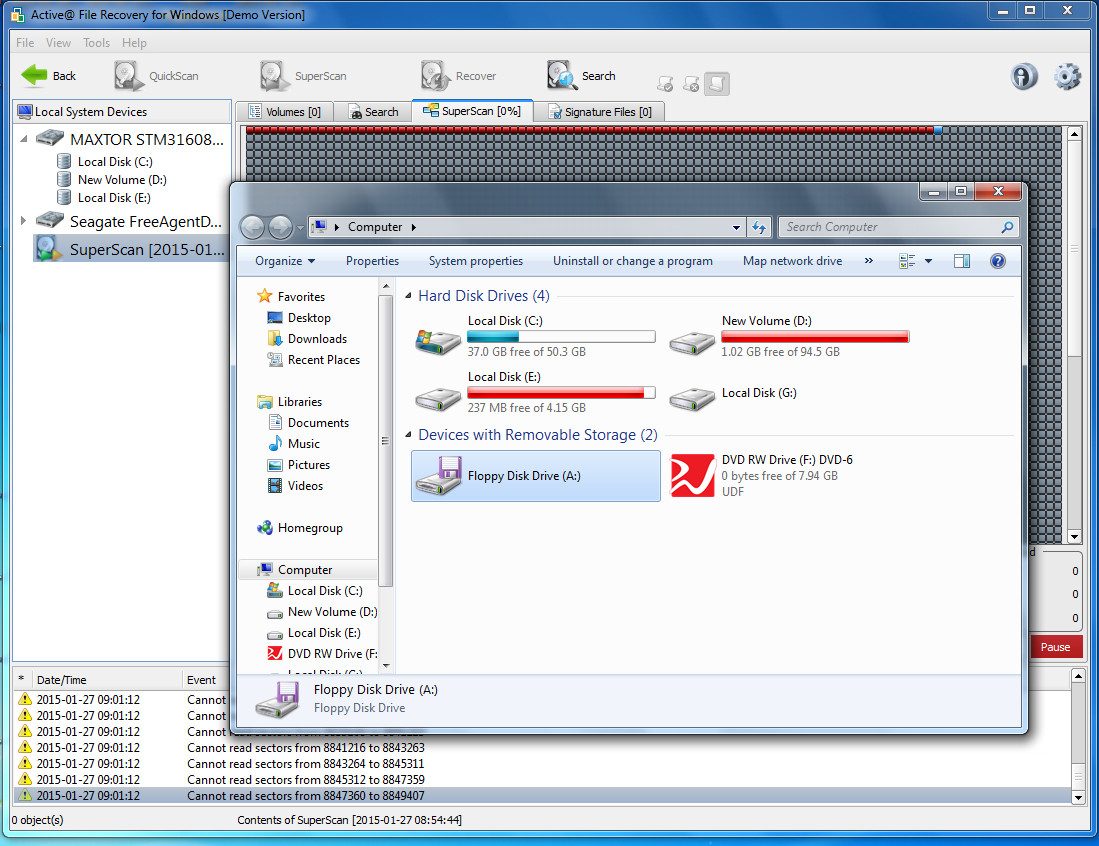
Task: Show the preview pane in Explorer
Action: click(962, 261)
